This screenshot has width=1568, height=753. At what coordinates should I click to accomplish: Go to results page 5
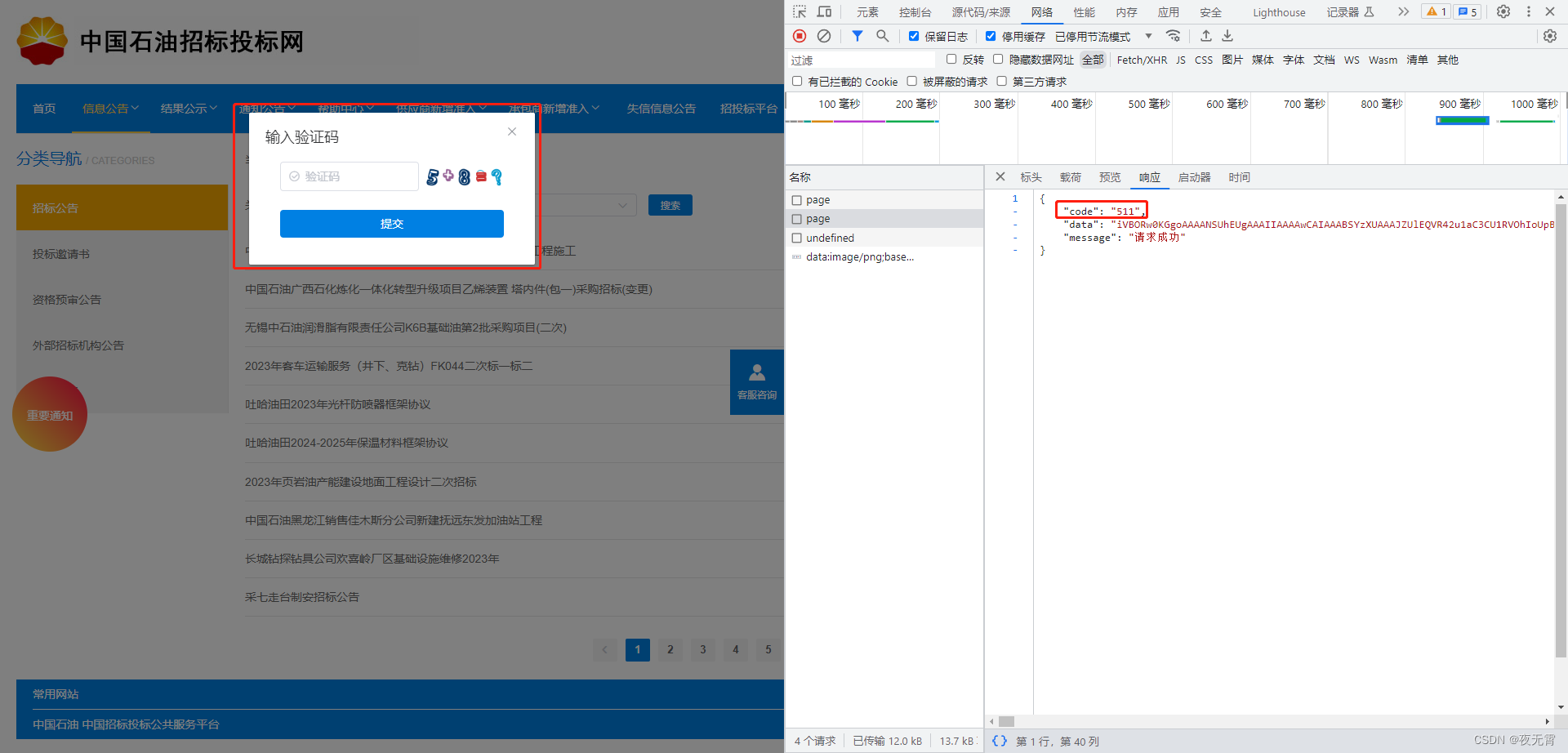coord(768,649)
